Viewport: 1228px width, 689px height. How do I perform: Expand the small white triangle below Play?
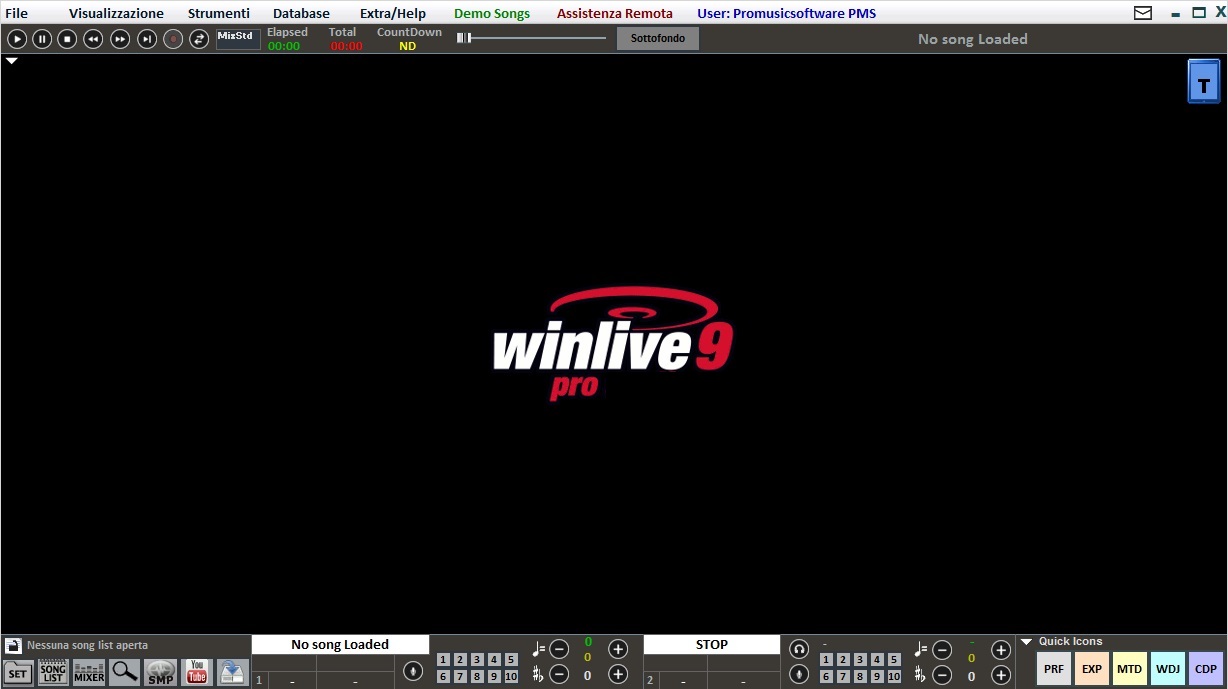11,61
